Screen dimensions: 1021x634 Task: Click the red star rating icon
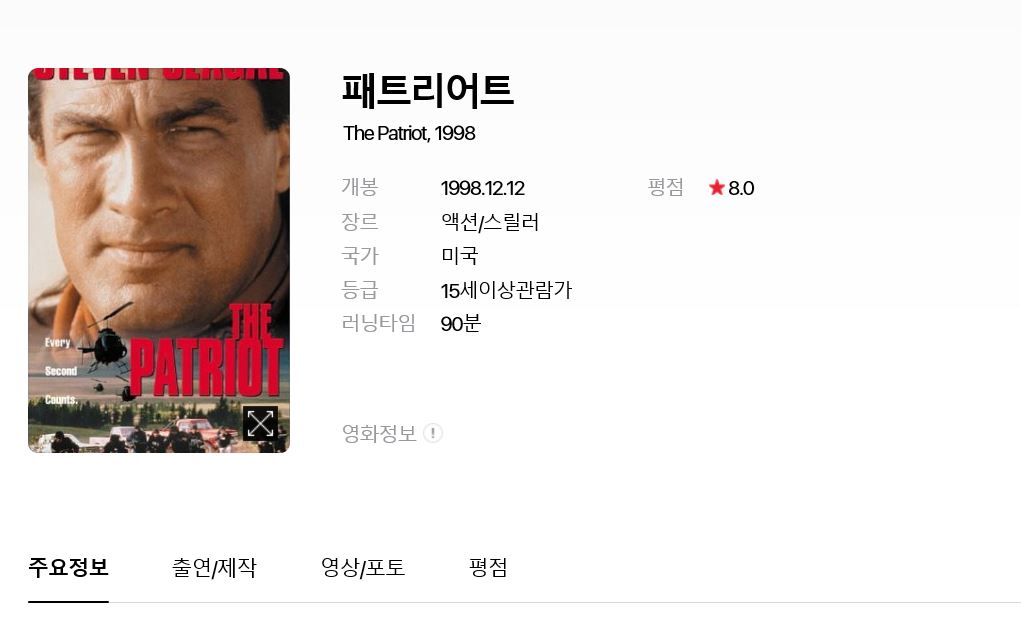716,187
